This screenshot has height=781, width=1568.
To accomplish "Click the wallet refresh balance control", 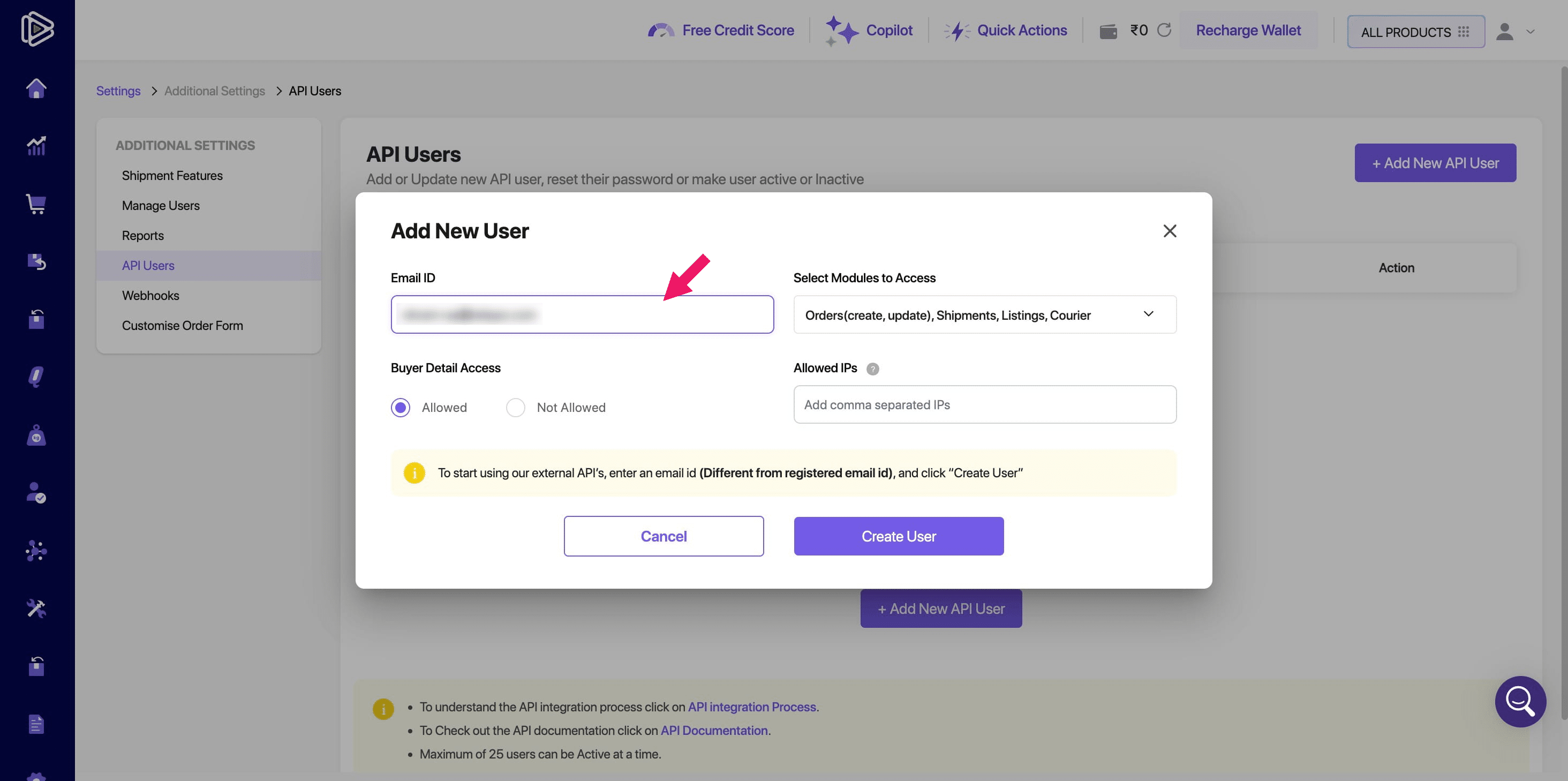I will [x=1164, y=30].
